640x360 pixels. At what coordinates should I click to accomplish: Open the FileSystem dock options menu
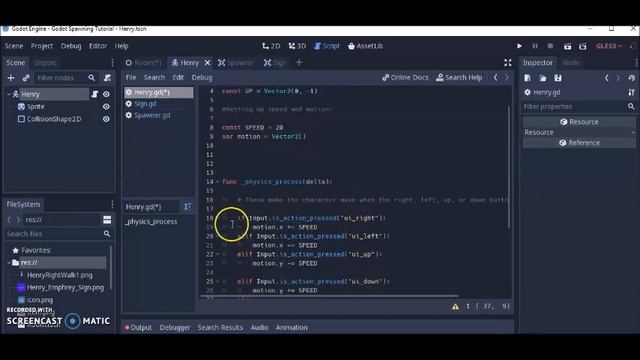pyautogui.click(x=112, y=204)
